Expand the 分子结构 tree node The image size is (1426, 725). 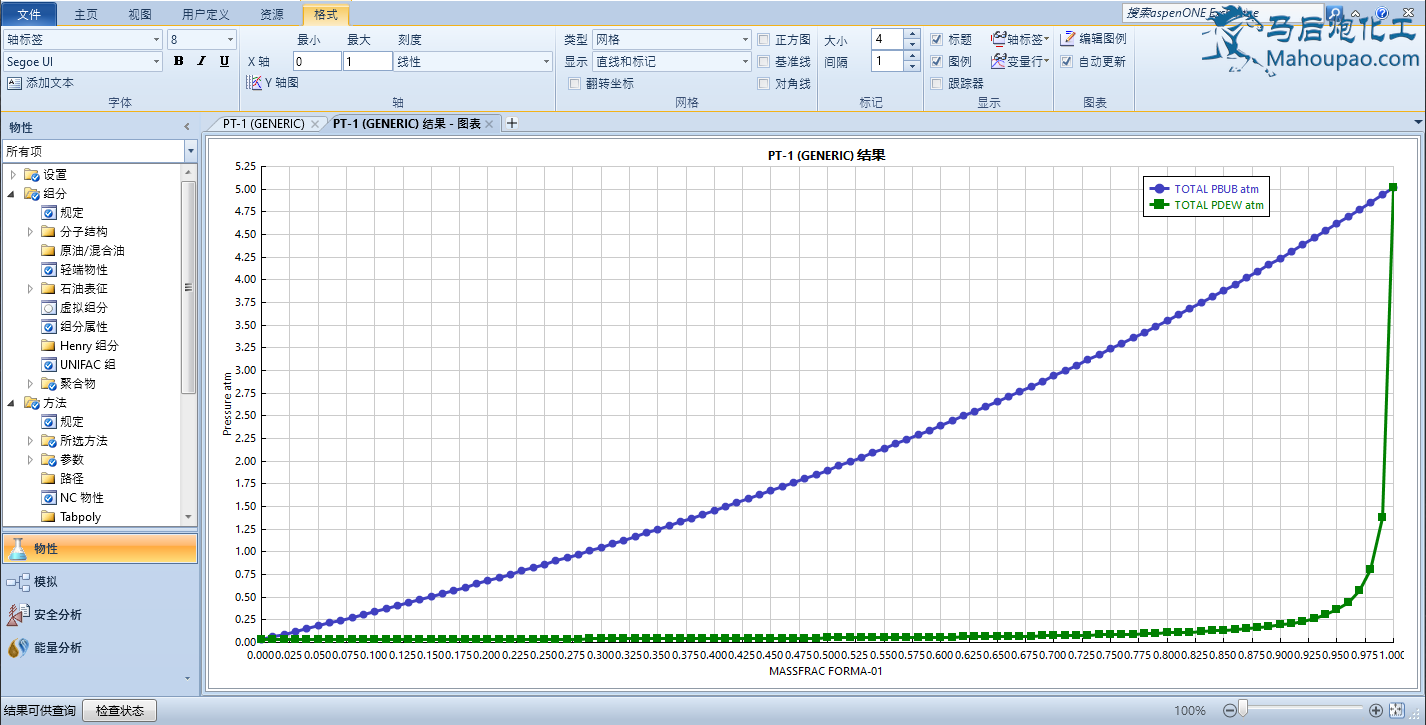tap(31, 232)
